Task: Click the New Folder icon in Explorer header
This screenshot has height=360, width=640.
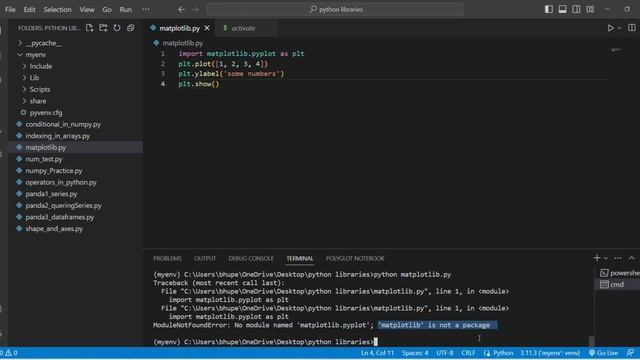Action: (x=103, y=28)
